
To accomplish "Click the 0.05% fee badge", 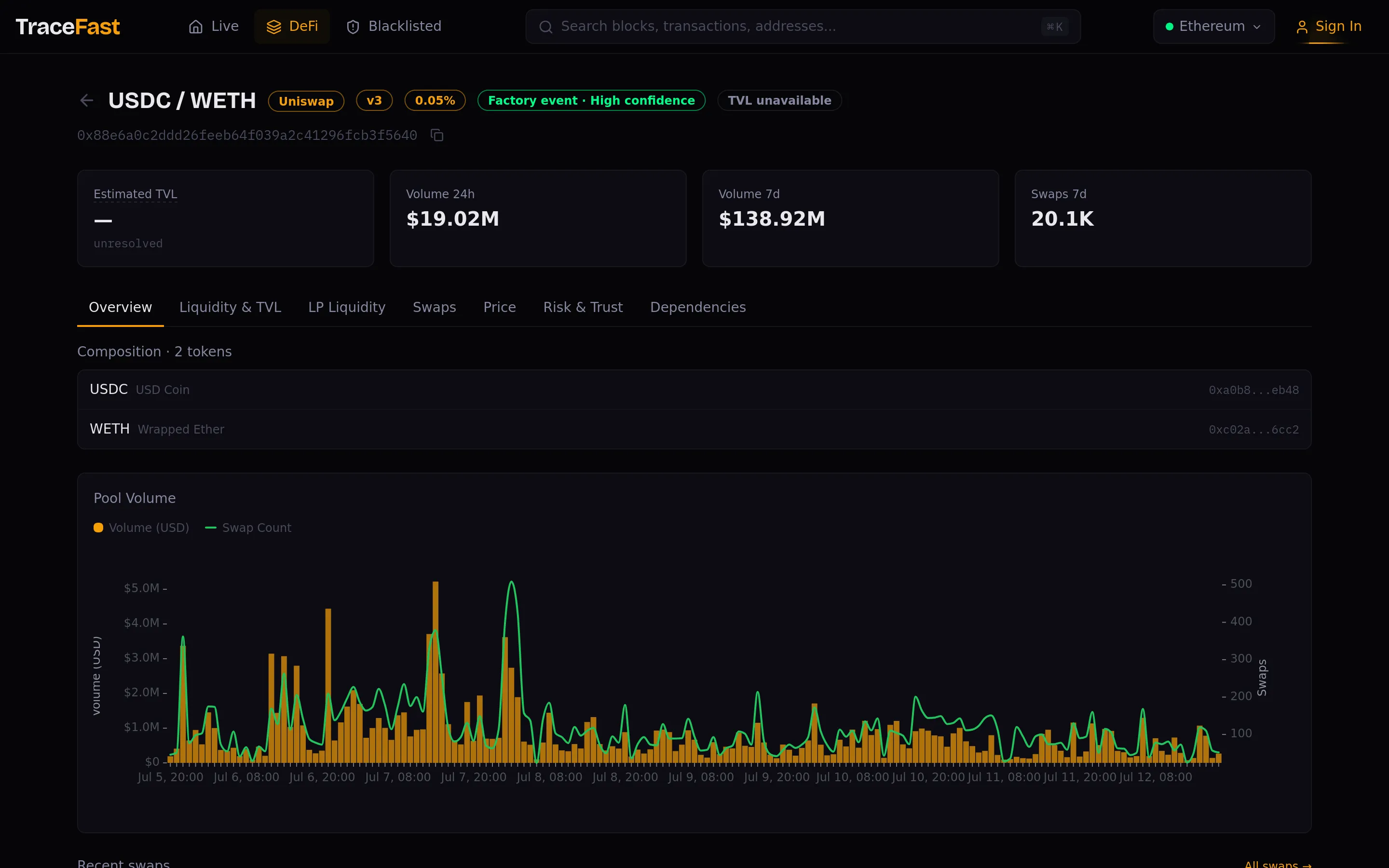I will tap(435, 100).
